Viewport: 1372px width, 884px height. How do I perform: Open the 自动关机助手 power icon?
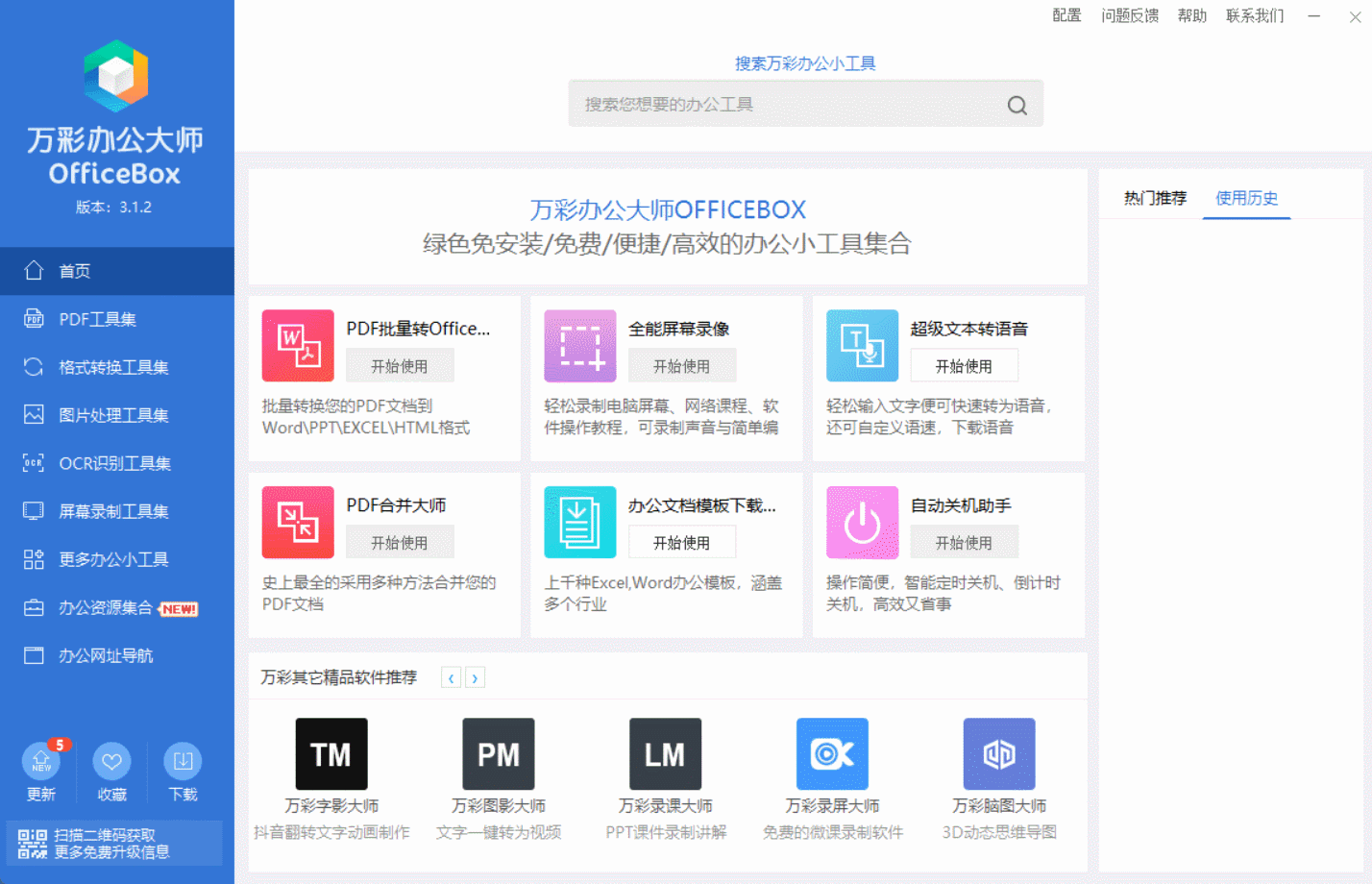click(862, 522)
